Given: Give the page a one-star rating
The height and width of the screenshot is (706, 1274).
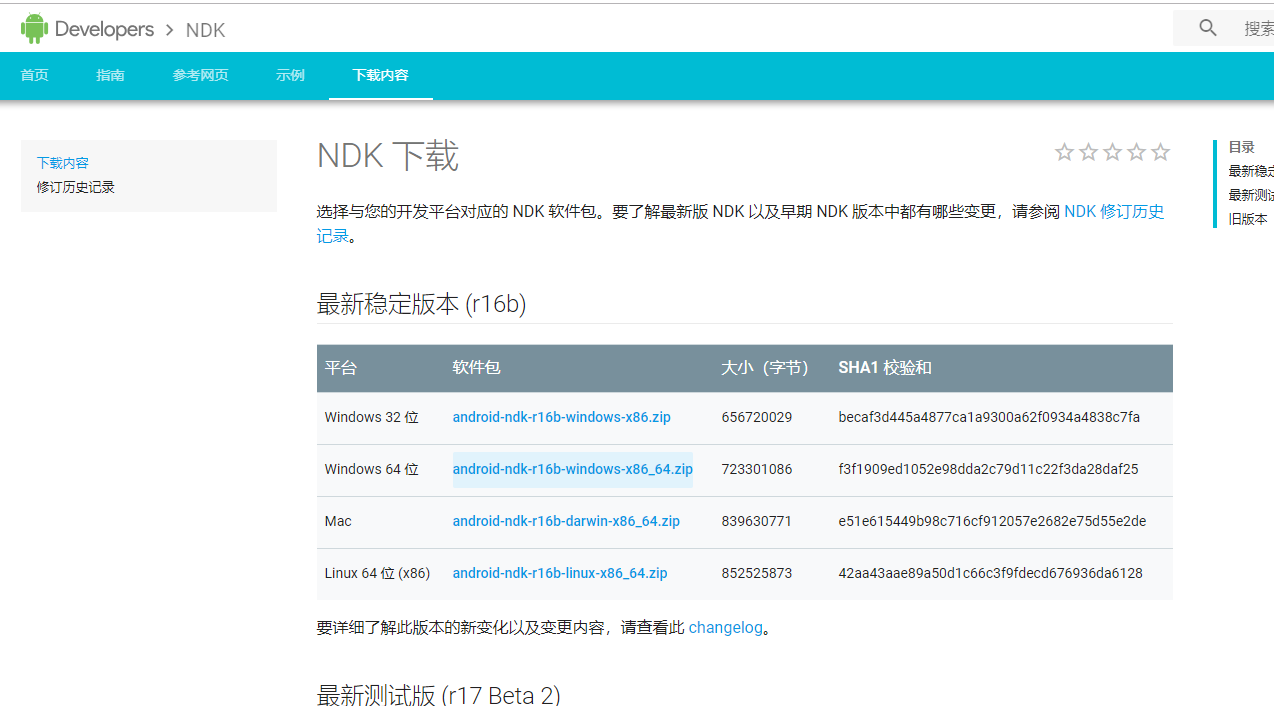Looking at the screenshot, I should [1064, 152].
